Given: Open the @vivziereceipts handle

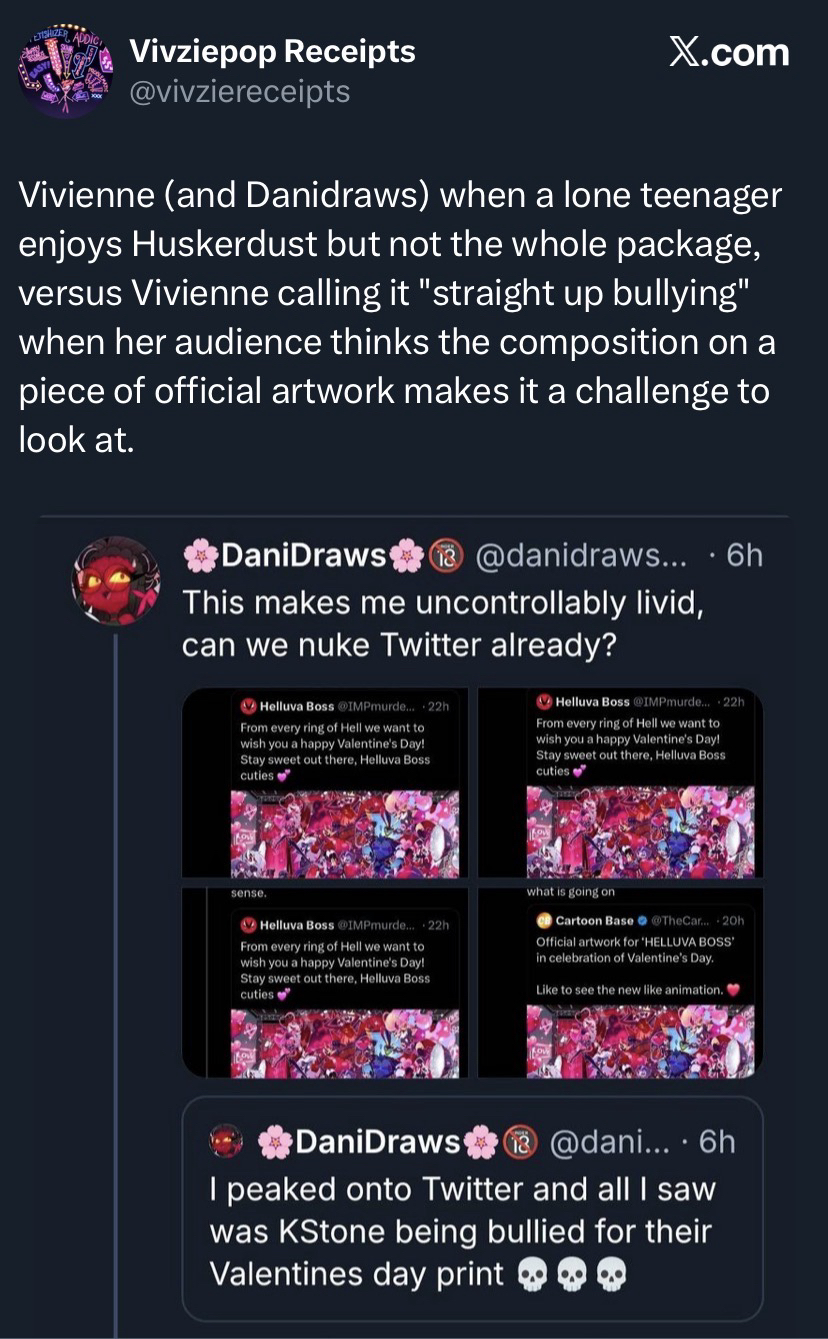Looking at the screenshot, I should 240,91.
